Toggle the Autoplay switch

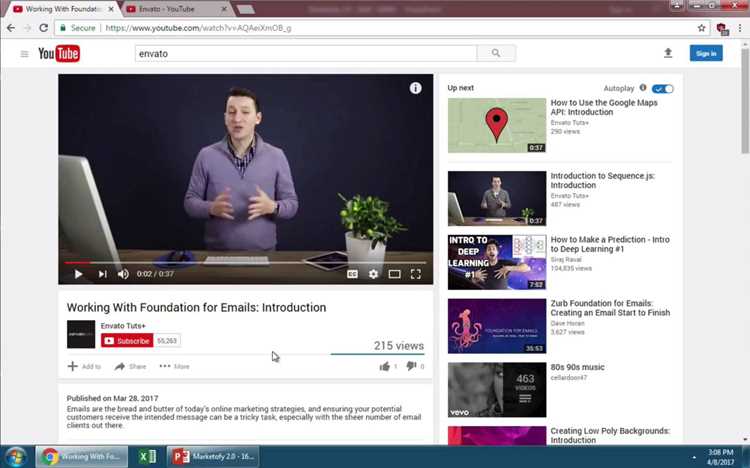(662, 89)
